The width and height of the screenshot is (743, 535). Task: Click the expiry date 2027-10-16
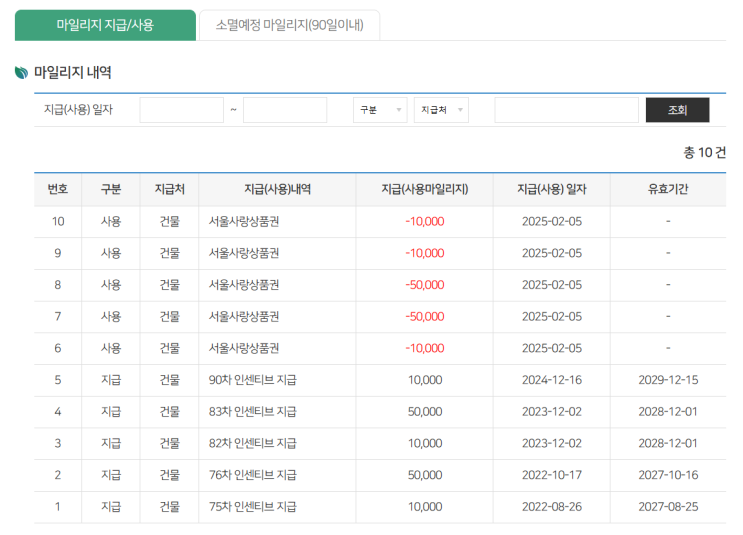coord(668,475)
